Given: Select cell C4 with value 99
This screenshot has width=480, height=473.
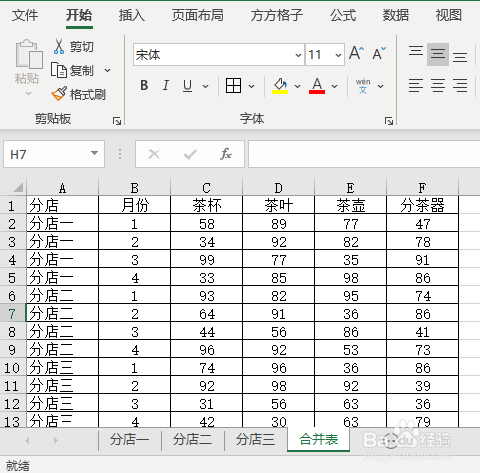Looking at the screenshot, I should pyautogui.click(x=206, y=260).
